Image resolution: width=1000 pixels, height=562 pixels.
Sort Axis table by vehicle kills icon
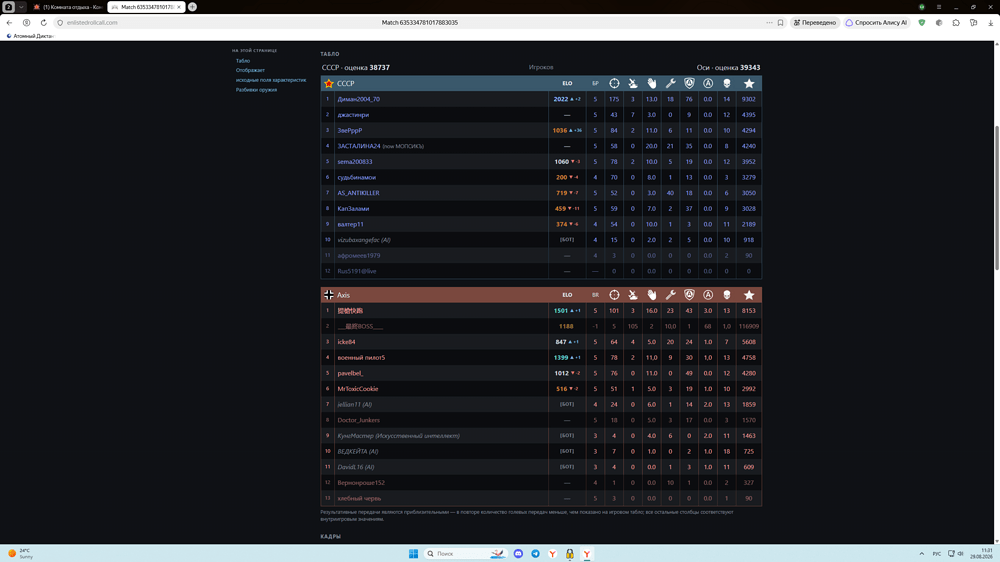tap(633, 295)
